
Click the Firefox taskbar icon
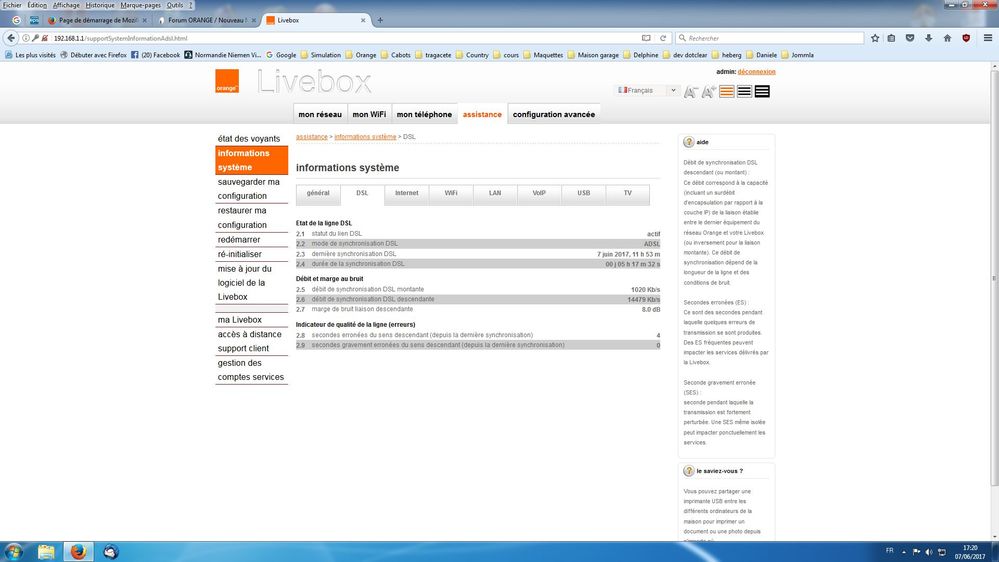(78, 552)
